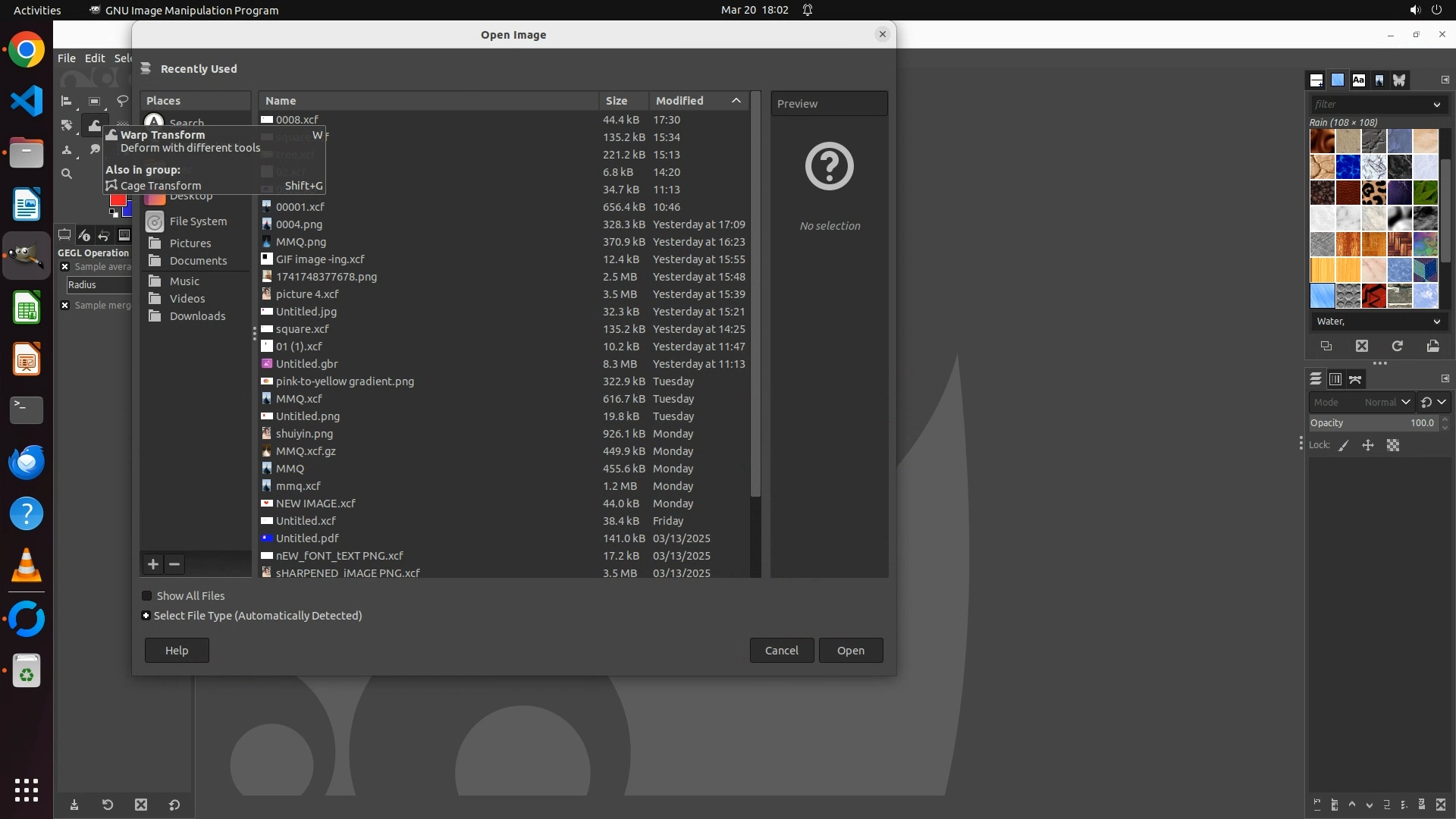Screen dimensions: 1456x819
Task: Open the Fonts tab in the dock
Action: (1358, 80)
